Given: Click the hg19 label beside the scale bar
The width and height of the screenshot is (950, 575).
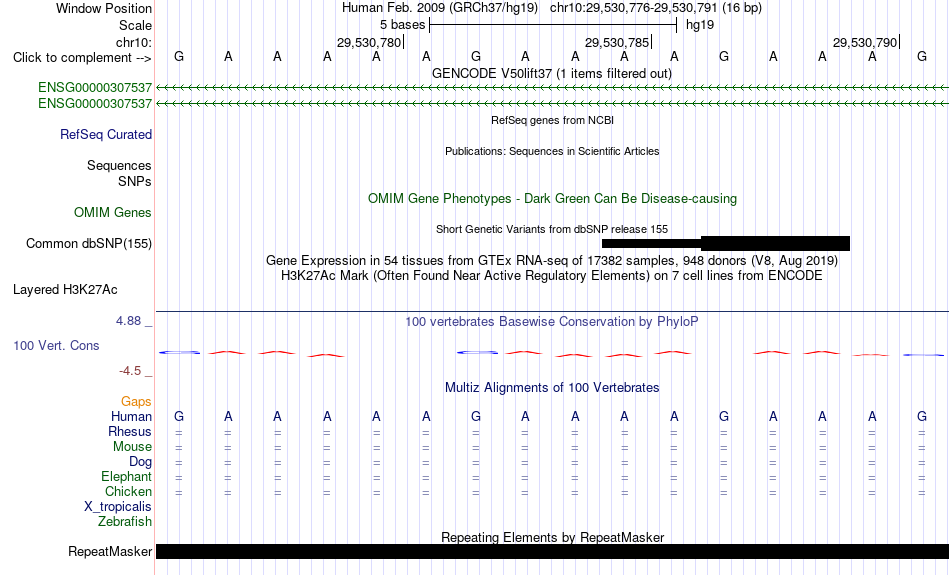Looking at the screenshot, I should click(700, 25).
